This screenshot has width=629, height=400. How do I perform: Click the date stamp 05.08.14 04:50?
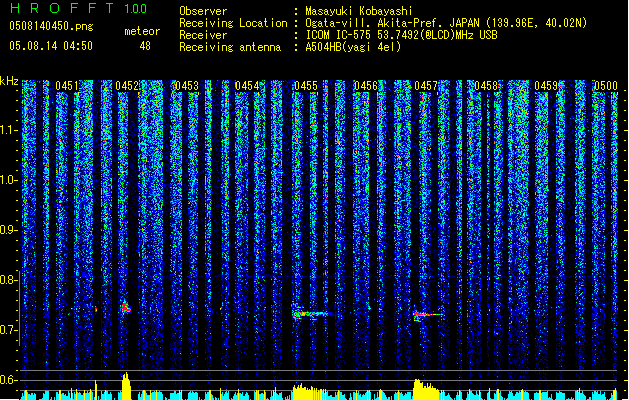(51, 46)
